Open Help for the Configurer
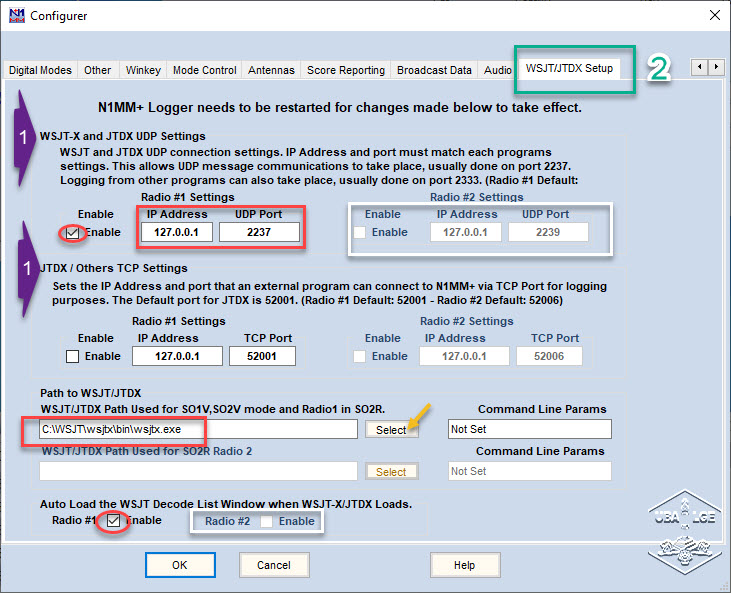Image resolution: width=731 pixels, height=593 pixels. coord(465,565)
